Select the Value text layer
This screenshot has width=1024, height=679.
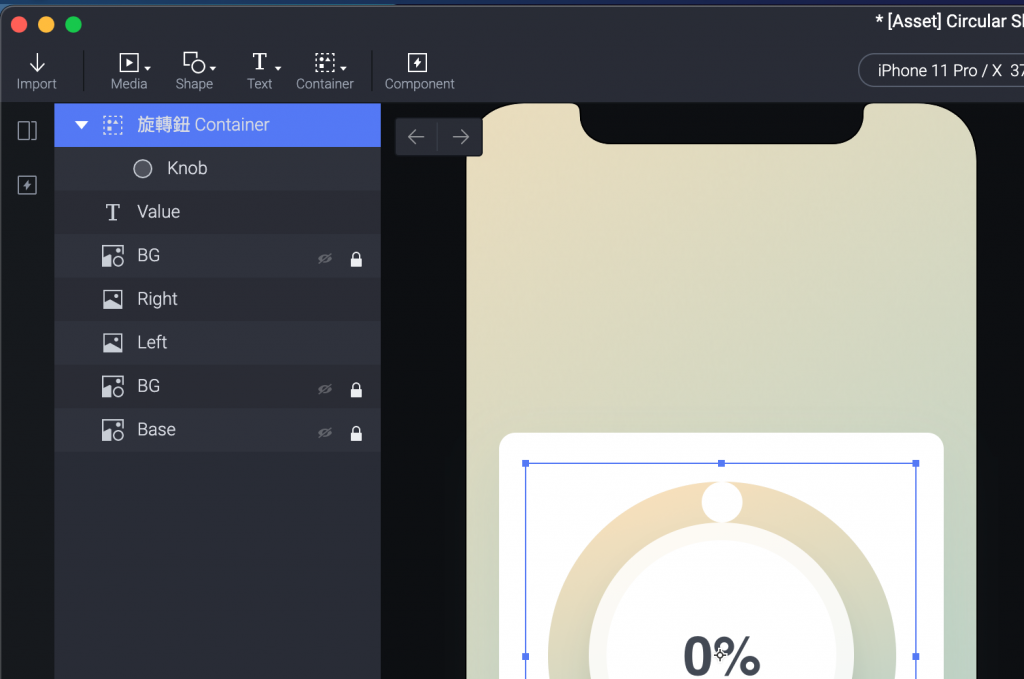click(x=217, y=212)
